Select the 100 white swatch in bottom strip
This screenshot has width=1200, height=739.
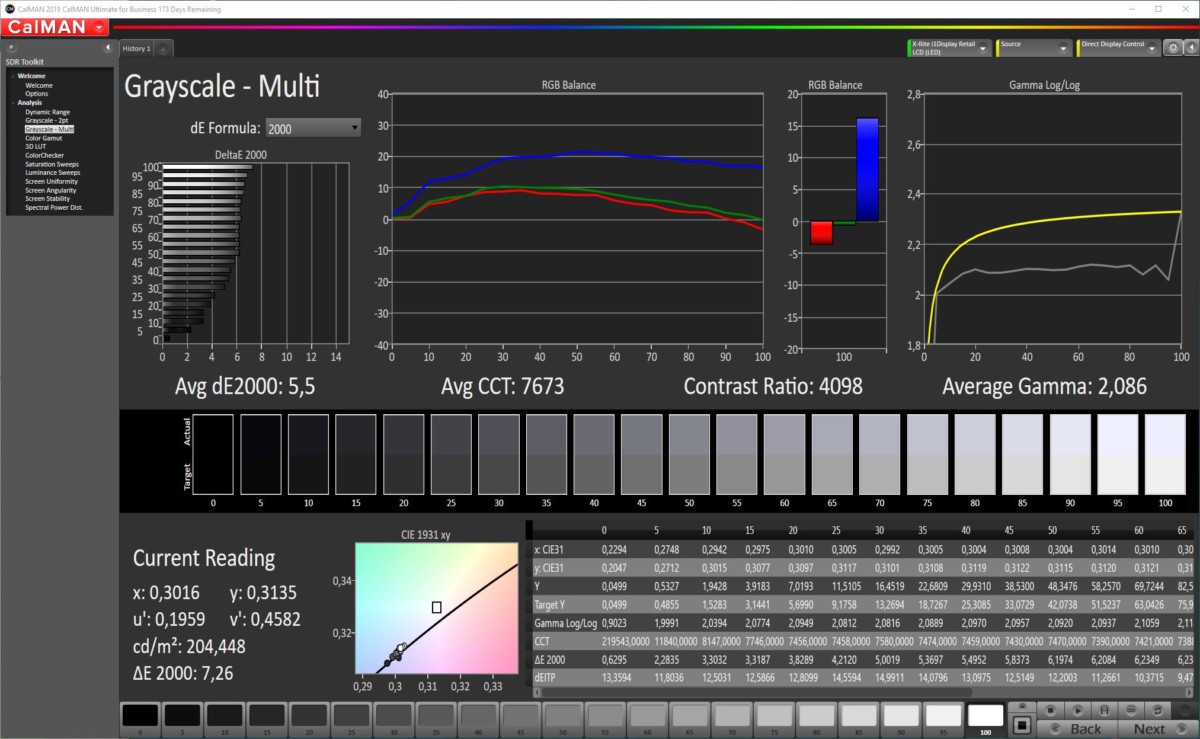click(985, 720)
